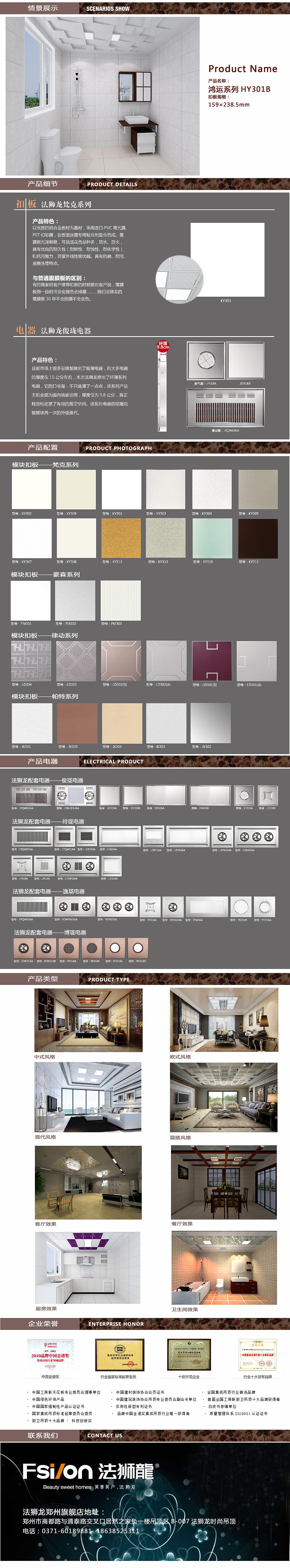Click the KY302 panel swatch
The height and width of the screenshot is (1568, 290).
(x=32, y=489)
